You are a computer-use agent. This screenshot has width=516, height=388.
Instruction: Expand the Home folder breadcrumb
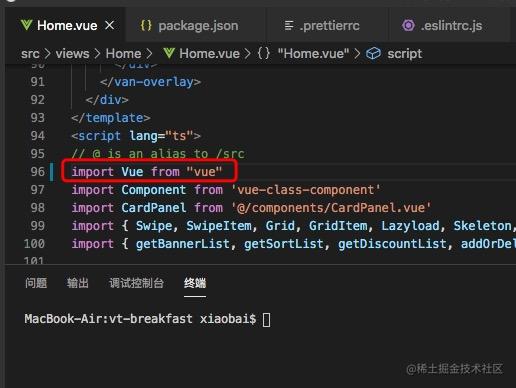pos(123,54)
